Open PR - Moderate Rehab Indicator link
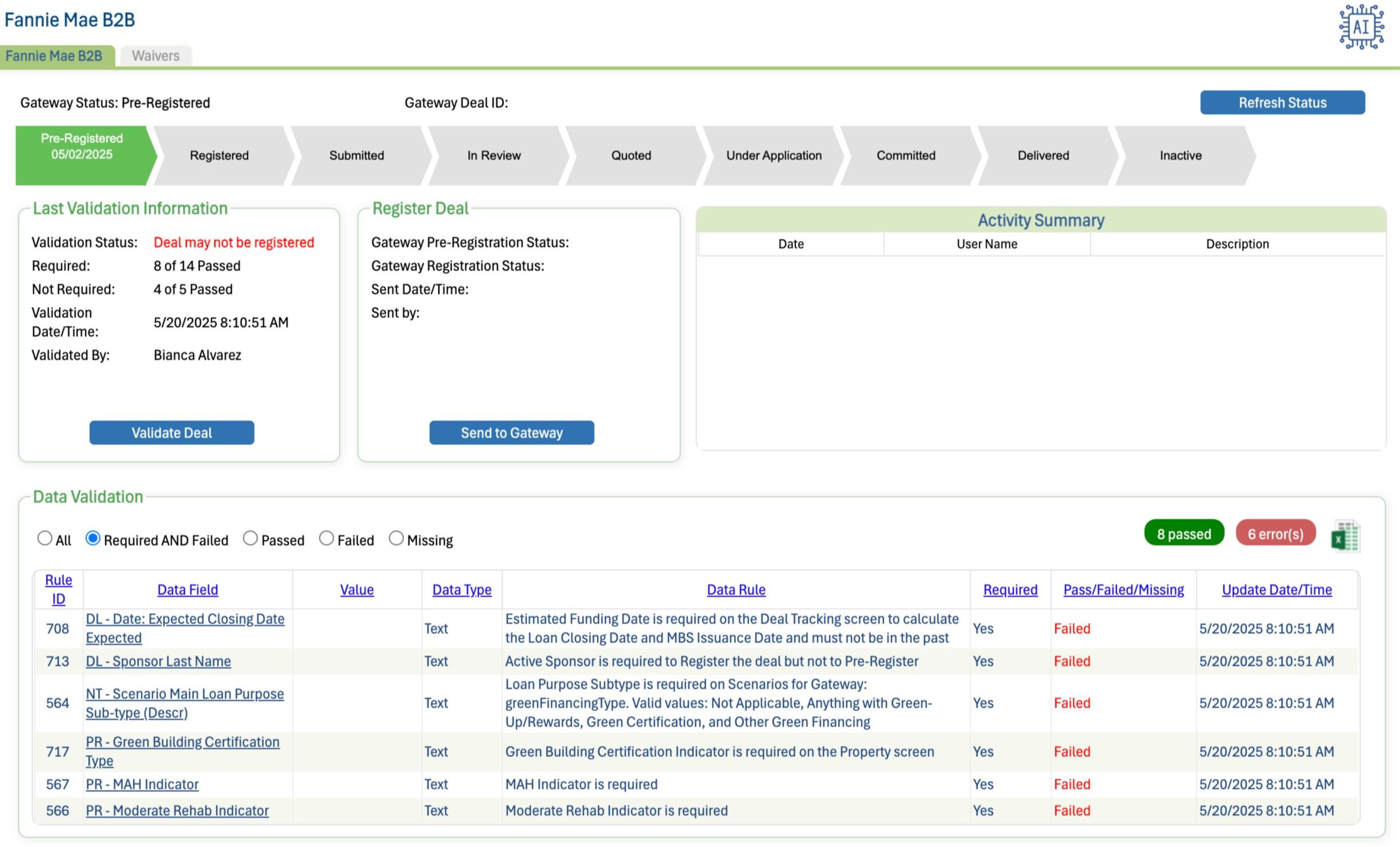This screenshot has height=847, width=1400. point(177,810)
